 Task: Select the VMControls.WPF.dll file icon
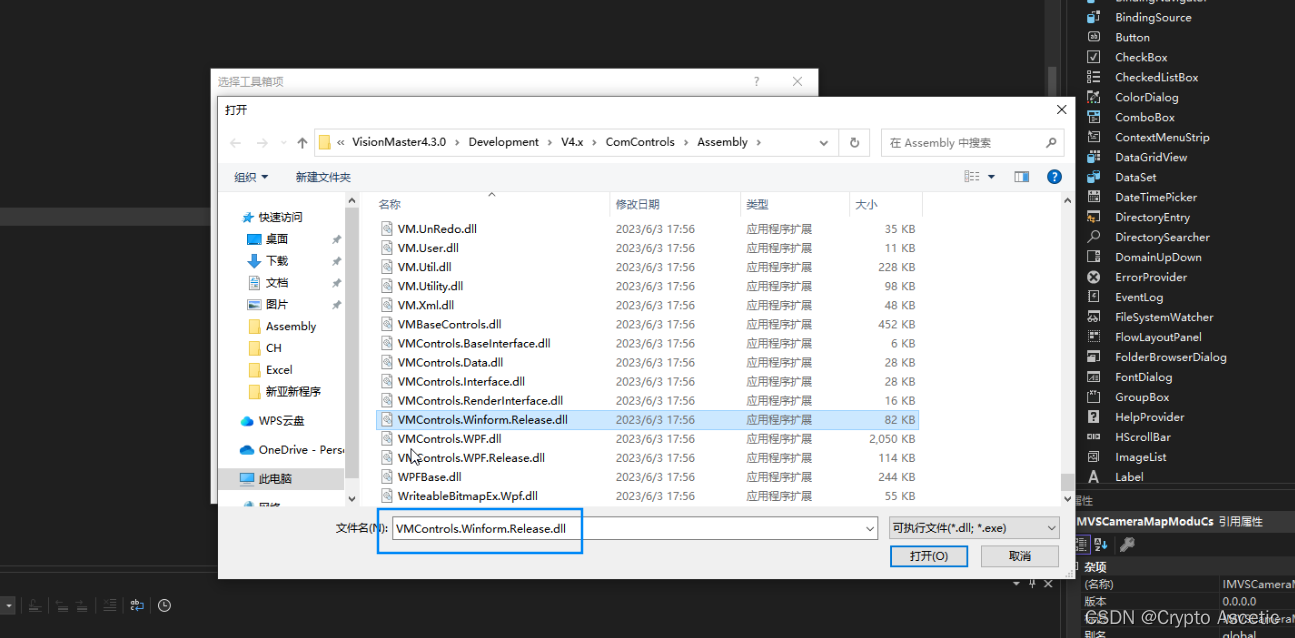click(387, 439)
